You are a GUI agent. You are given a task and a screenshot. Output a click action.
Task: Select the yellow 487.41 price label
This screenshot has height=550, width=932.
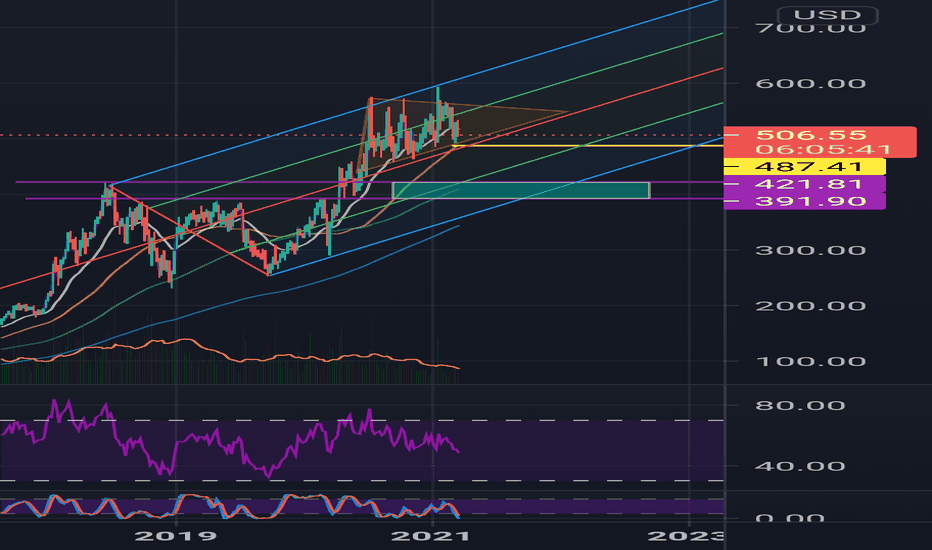[805, 166]
